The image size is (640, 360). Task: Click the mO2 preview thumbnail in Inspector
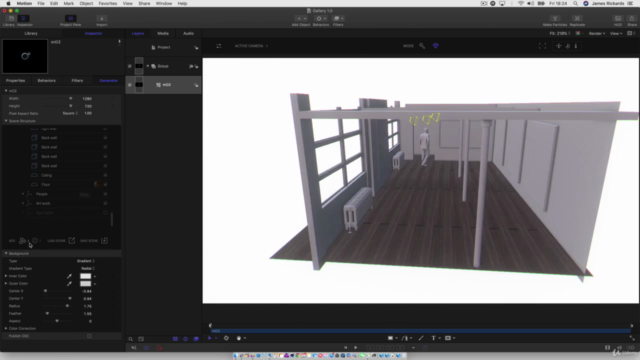25,56
